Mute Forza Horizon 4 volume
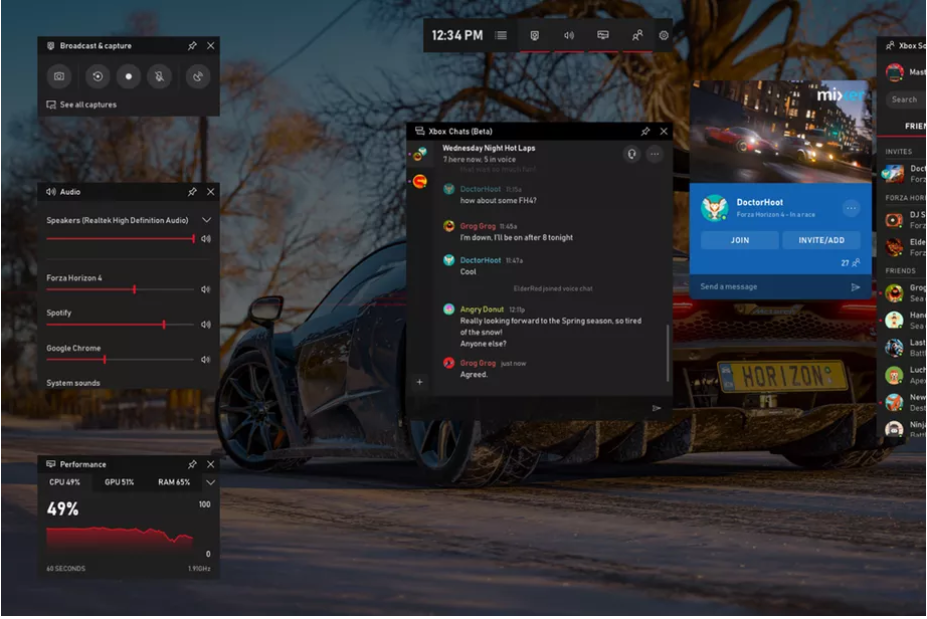The image size is (927, 619). [206, 290]
